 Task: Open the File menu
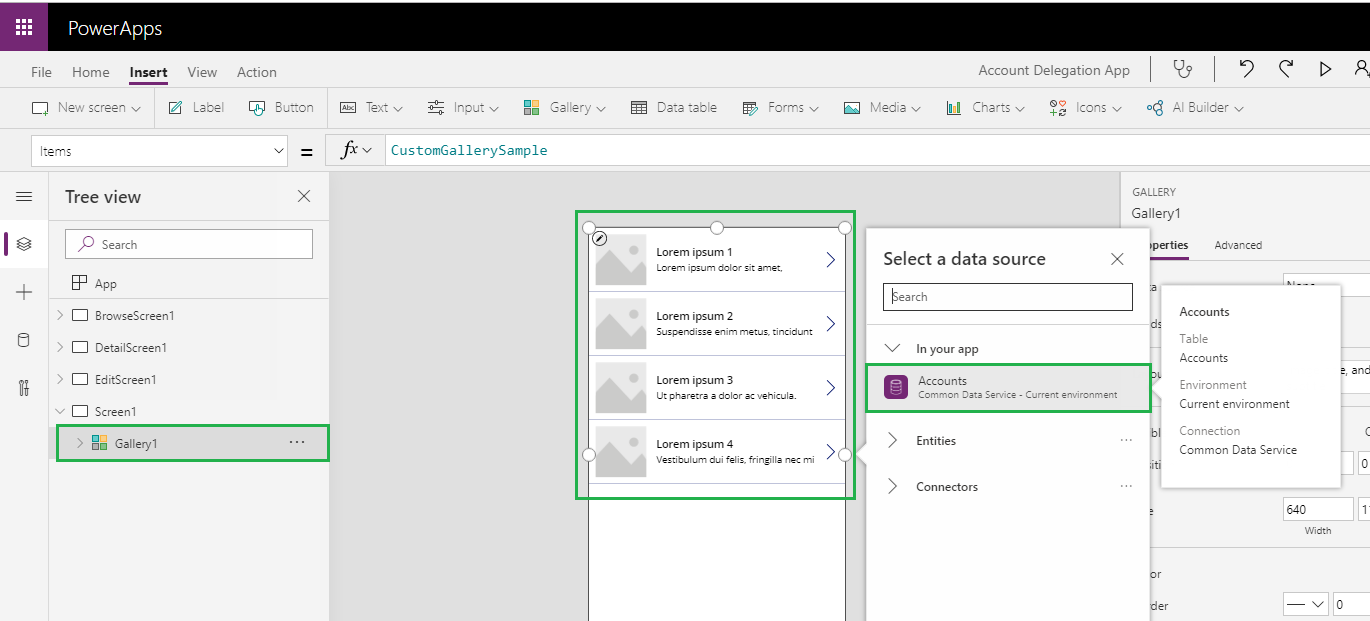point(41,72)
